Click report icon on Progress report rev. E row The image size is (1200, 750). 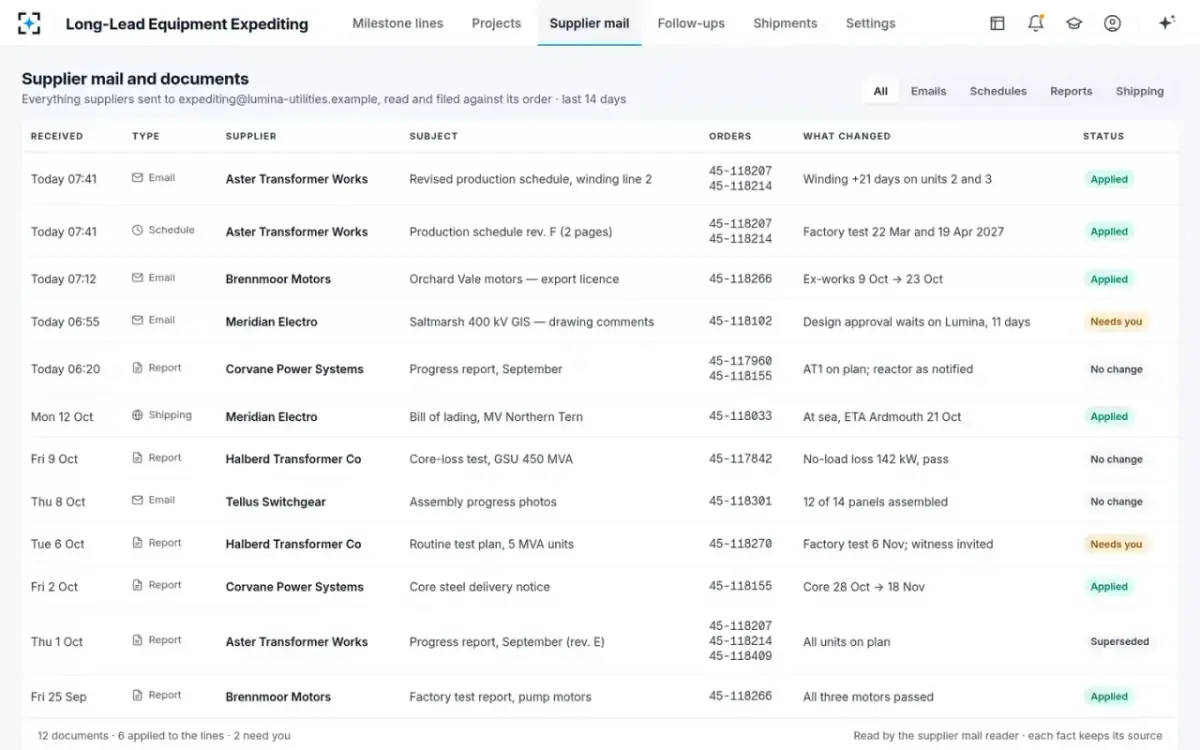137,640
